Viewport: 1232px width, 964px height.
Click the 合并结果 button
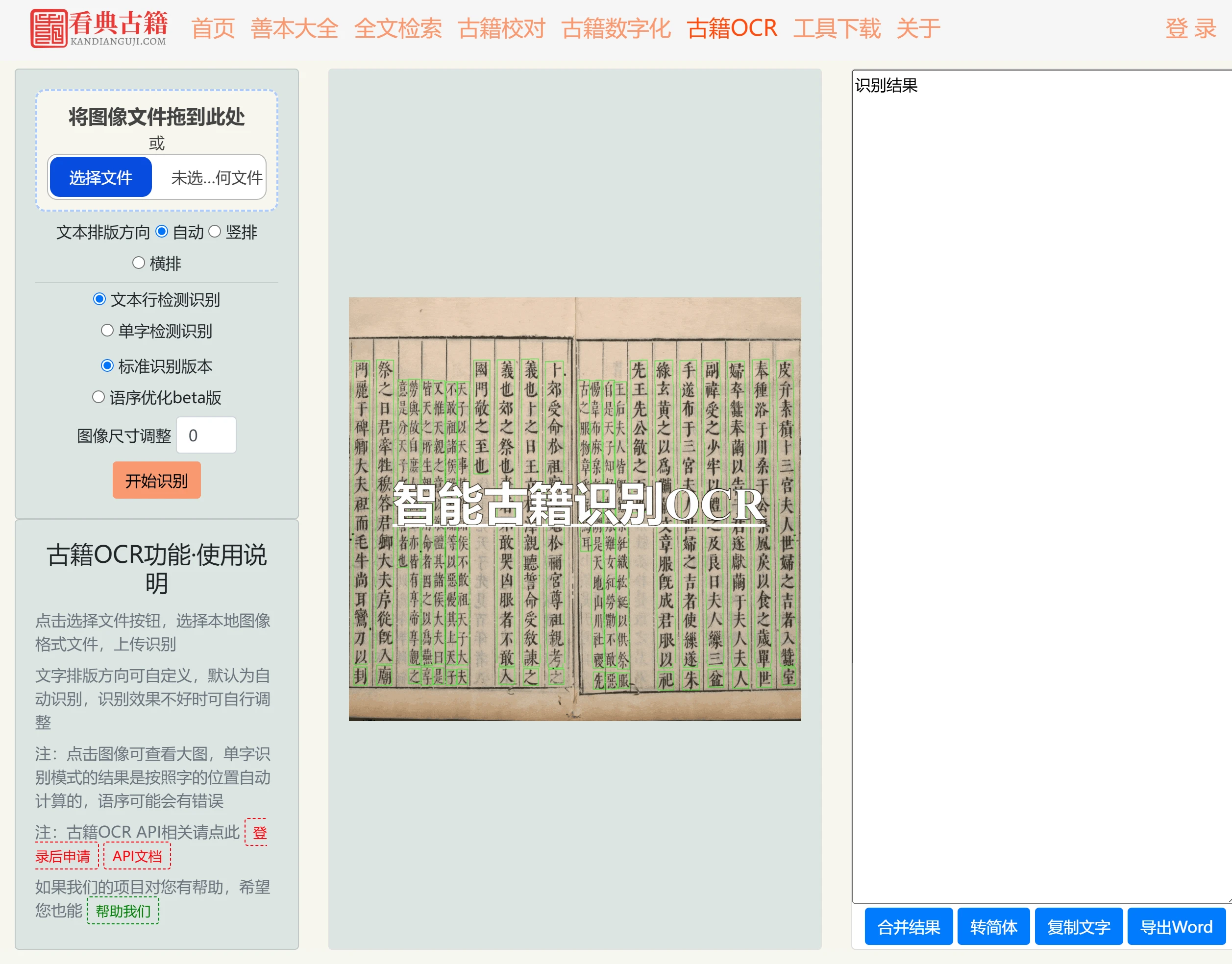point(908,927)
